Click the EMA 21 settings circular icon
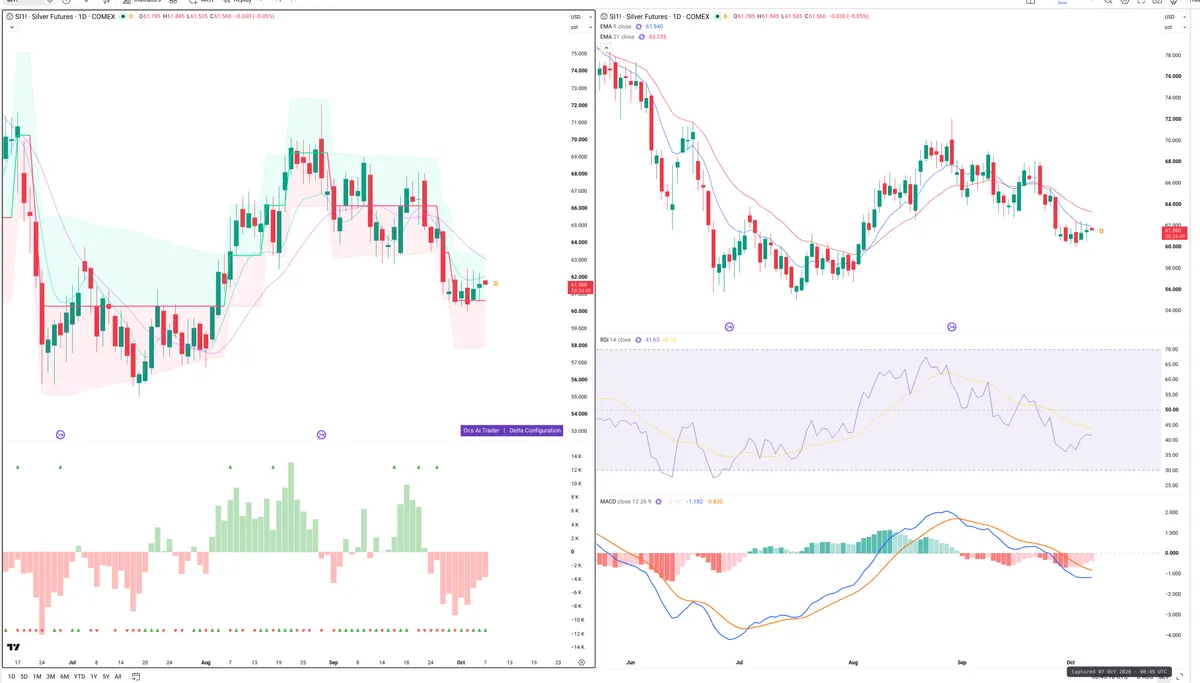This screenshot has width=1200, height=683. 641,37
